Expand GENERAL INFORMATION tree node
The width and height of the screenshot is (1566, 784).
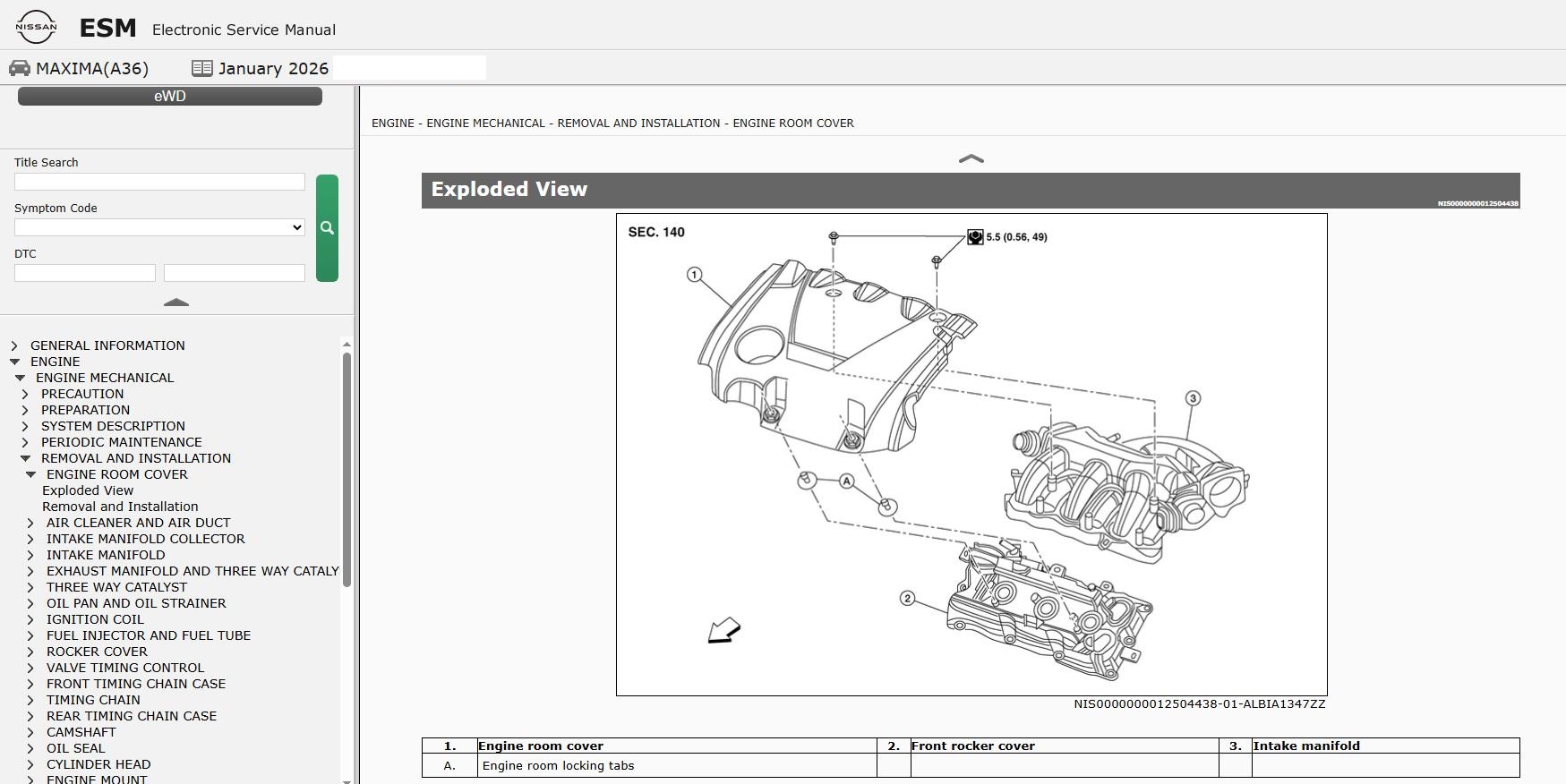[14, 345]
